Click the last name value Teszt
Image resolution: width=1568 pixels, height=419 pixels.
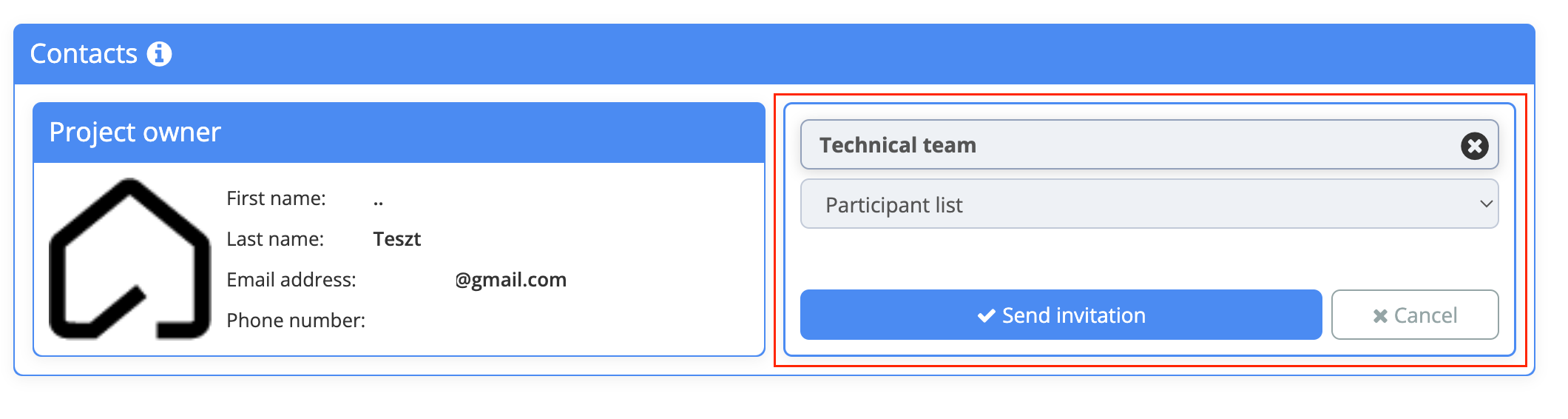396,239
